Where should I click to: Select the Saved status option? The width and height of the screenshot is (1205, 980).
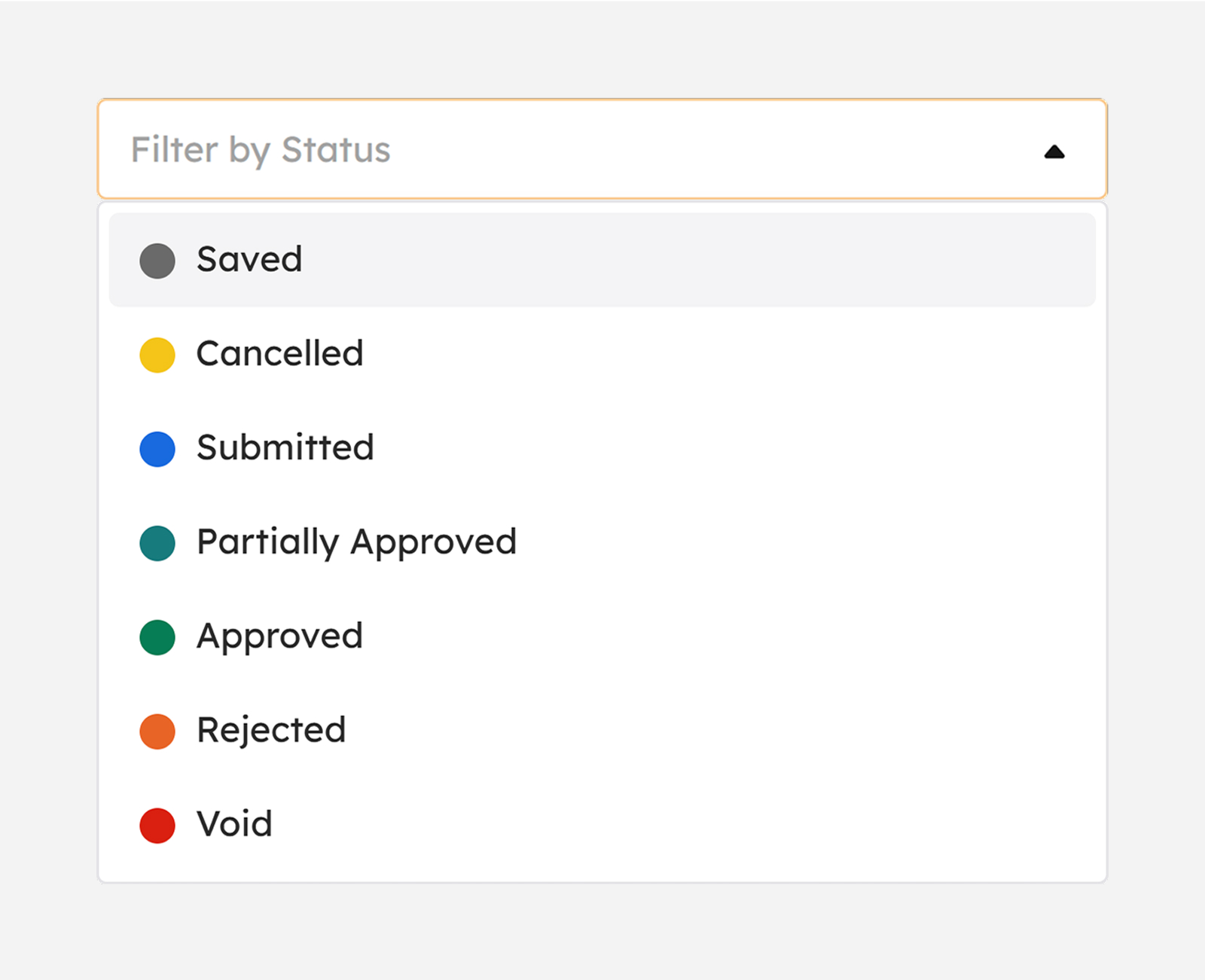[249, 260]
